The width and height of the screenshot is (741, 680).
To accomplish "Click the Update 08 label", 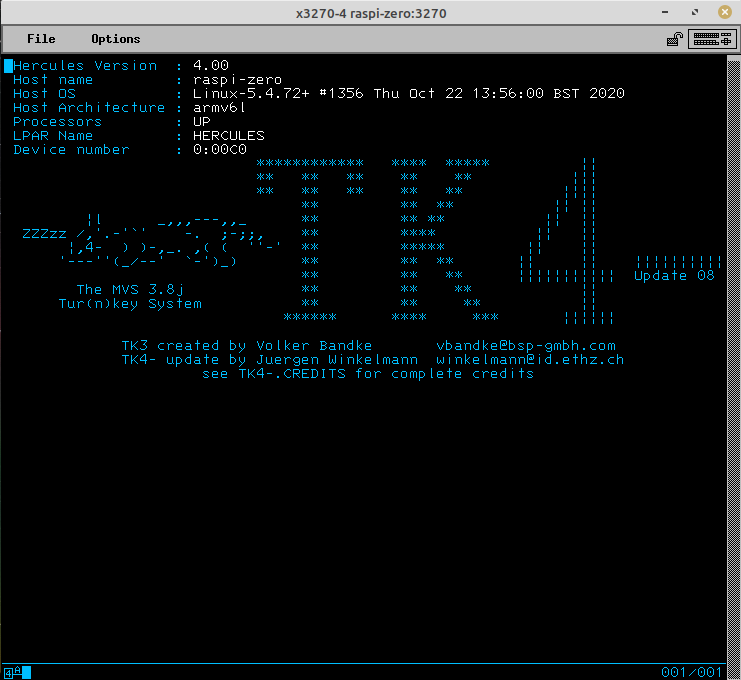I will [x=674, y=276].
